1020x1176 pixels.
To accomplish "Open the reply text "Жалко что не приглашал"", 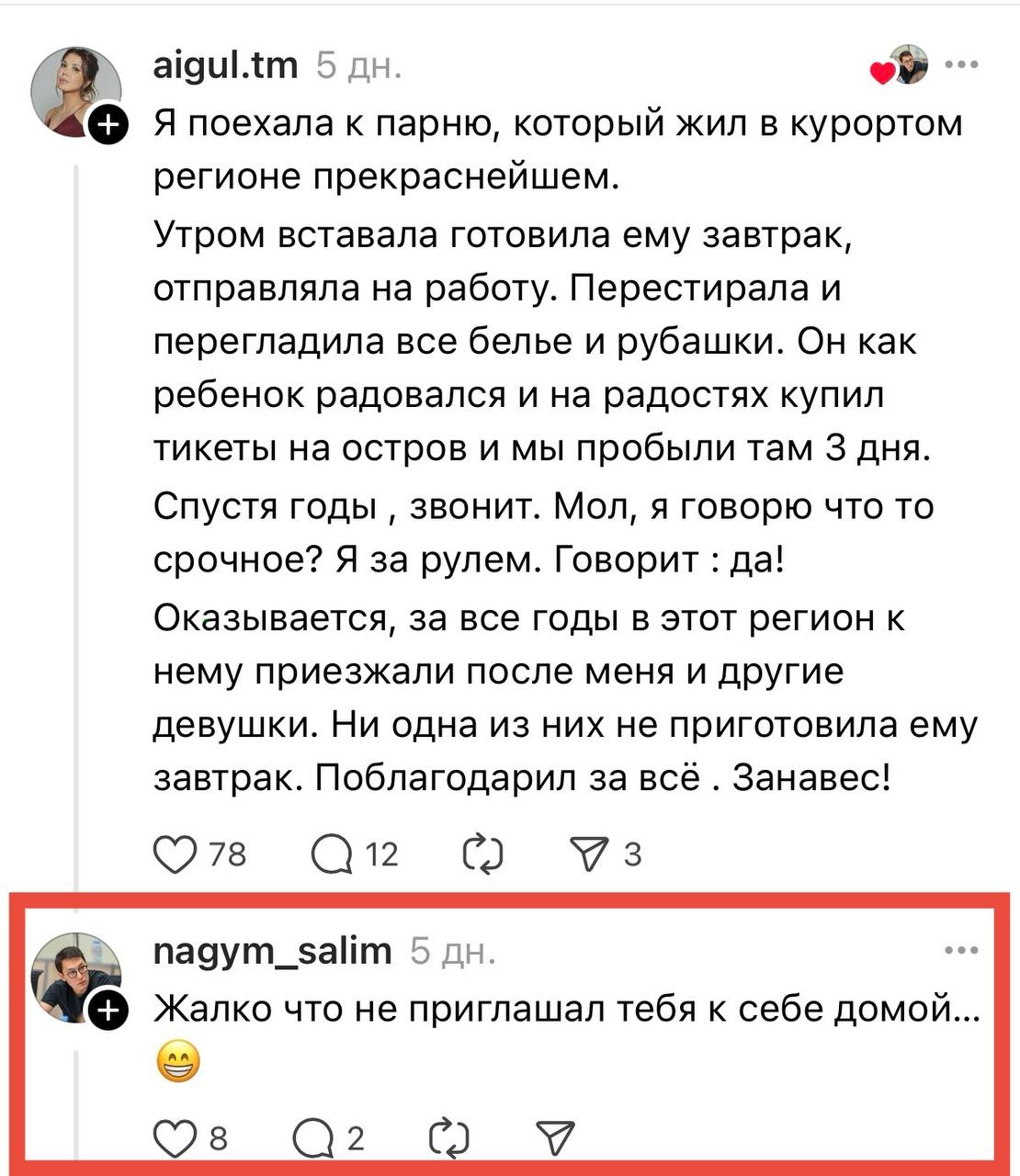I will click(565, 1009).
